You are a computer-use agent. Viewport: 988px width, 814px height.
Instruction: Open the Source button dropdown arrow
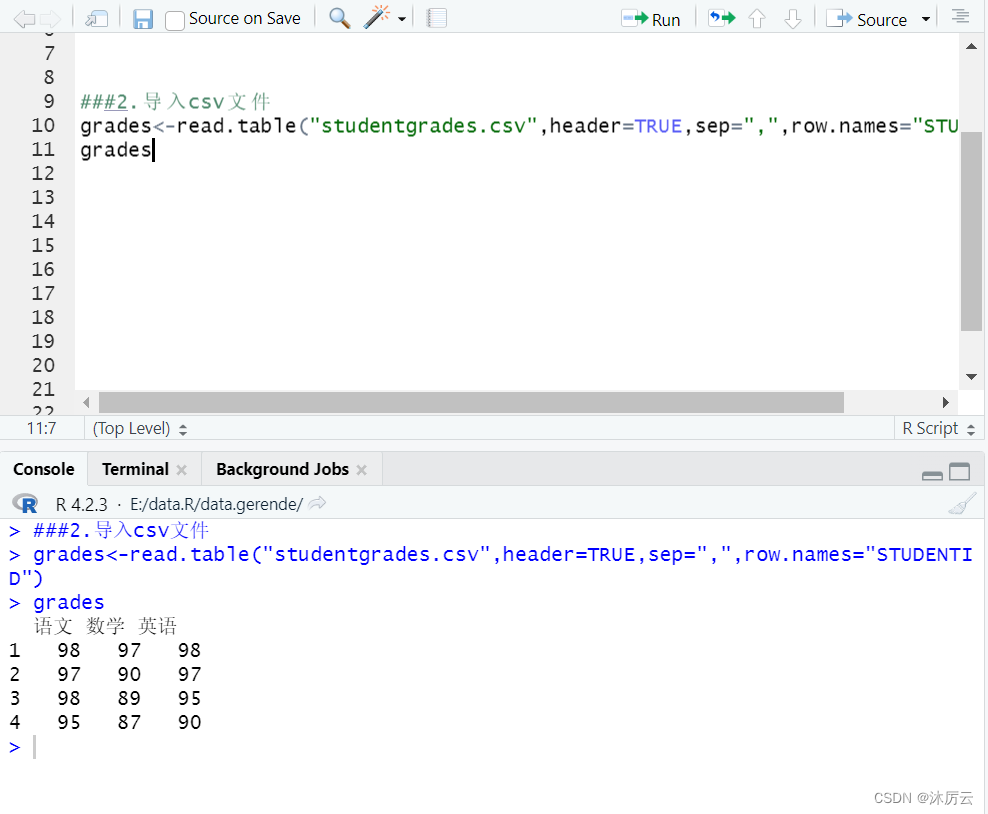[925, 18]
